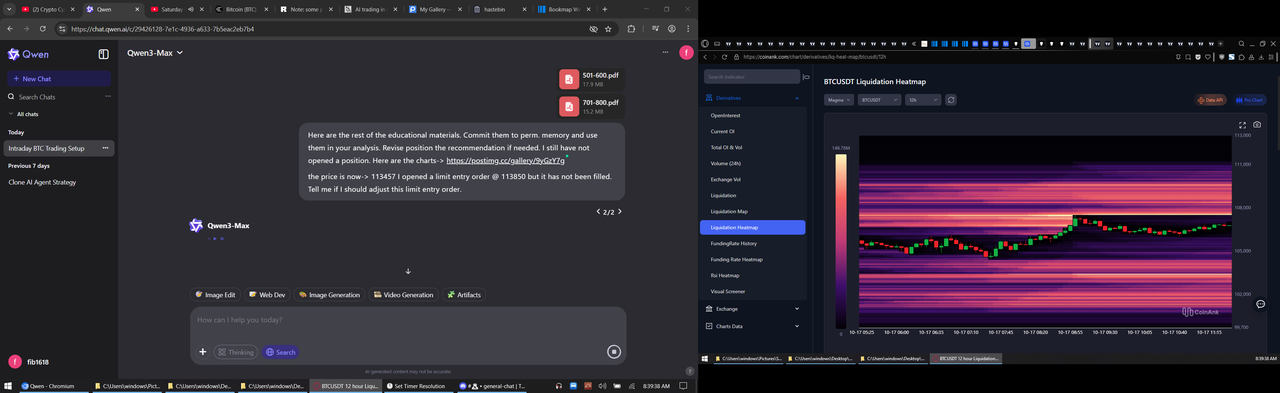Open the 501-600.pdf attachment

pyautogui.click(x=591, y=79)
